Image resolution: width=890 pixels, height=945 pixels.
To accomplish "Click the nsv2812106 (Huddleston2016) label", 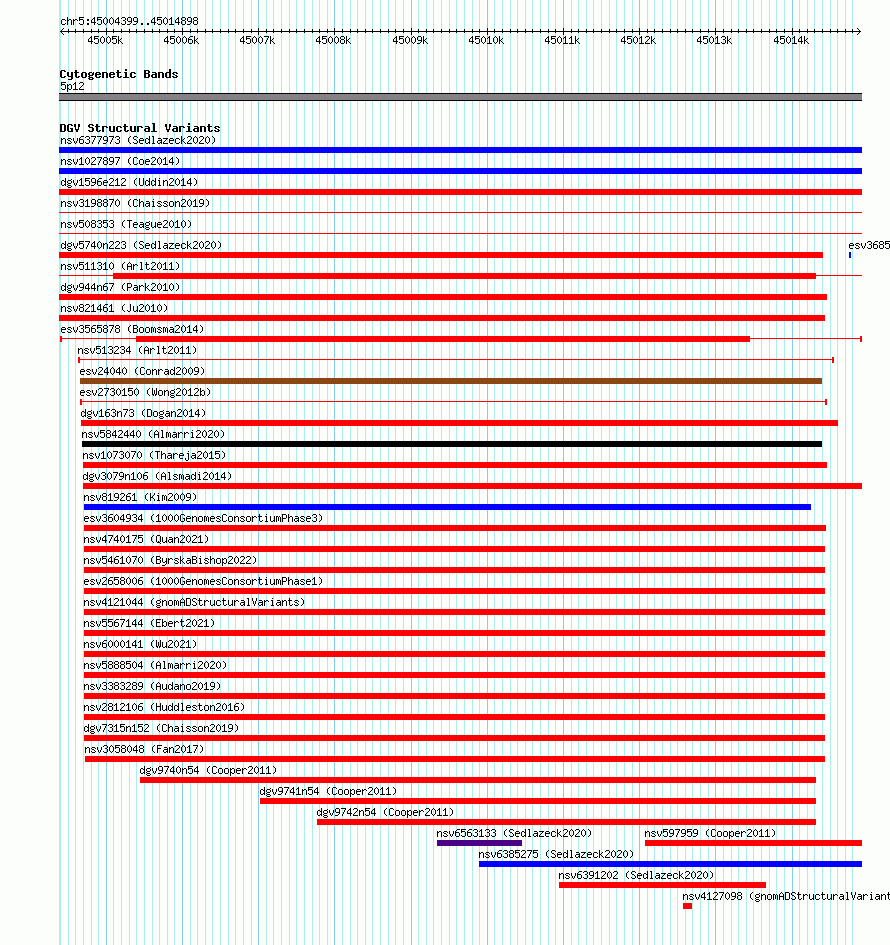I will (165, 708).
